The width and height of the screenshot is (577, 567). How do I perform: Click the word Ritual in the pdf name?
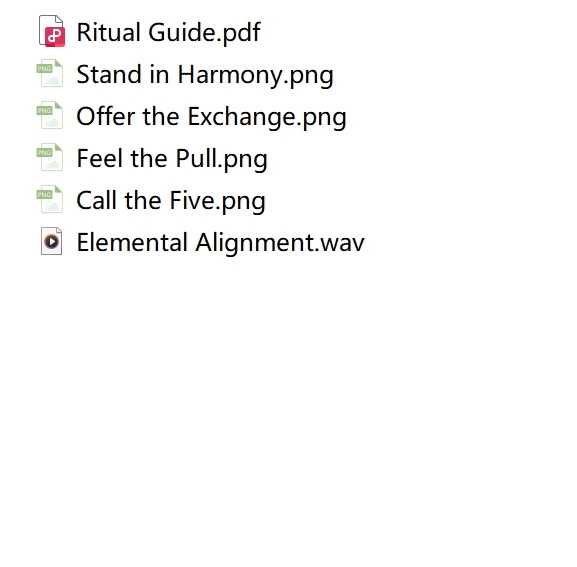click(109, 32)
